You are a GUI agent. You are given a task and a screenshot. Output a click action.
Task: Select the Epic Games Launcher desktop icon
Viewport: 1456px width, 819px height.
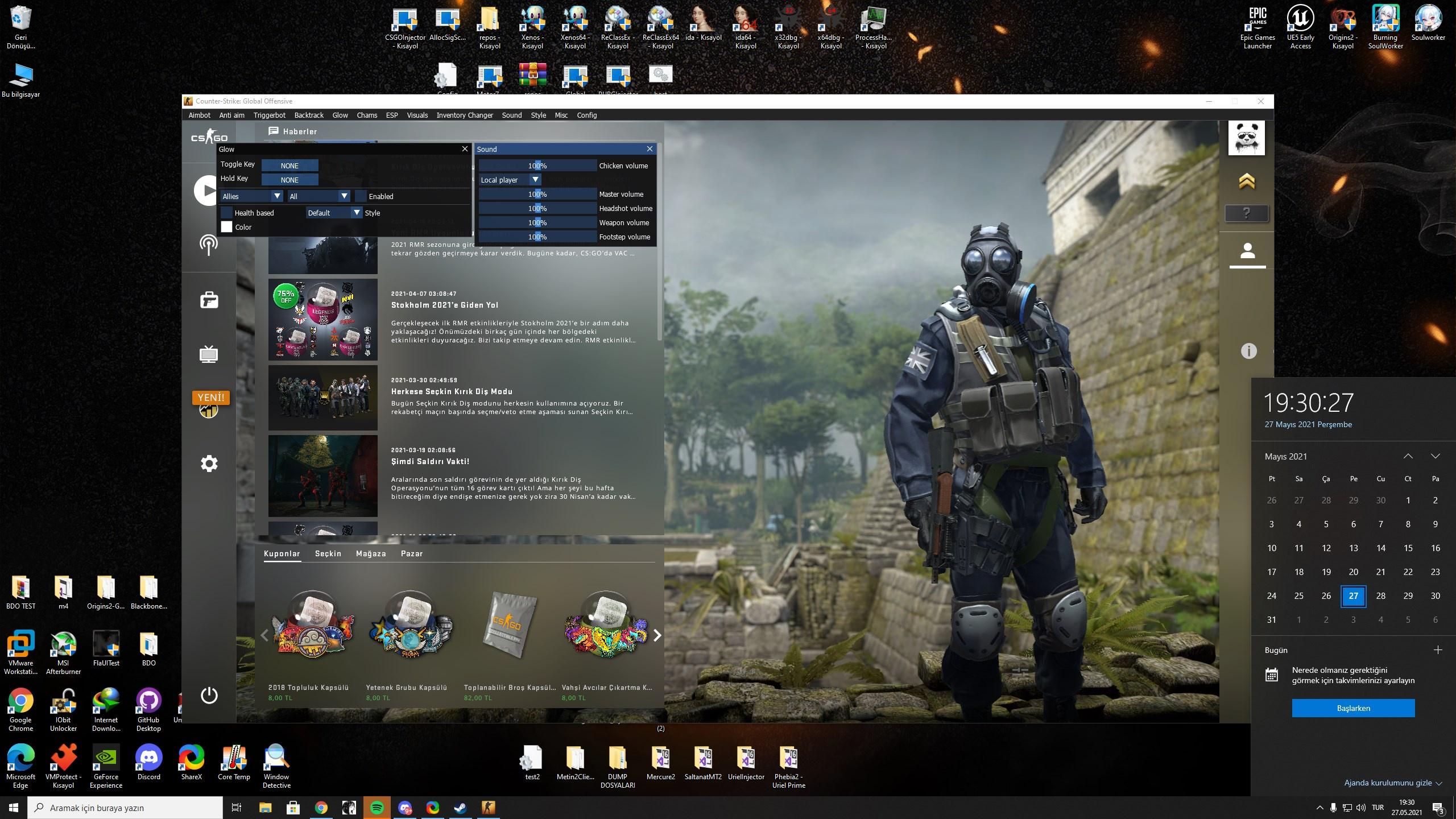pyautogui.click(x=1258, y=28)
